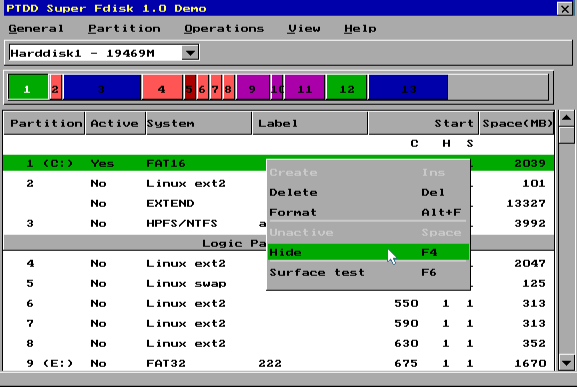Open the View menu
The width and height of the screenshot is (579, 387).
(304, 29)
